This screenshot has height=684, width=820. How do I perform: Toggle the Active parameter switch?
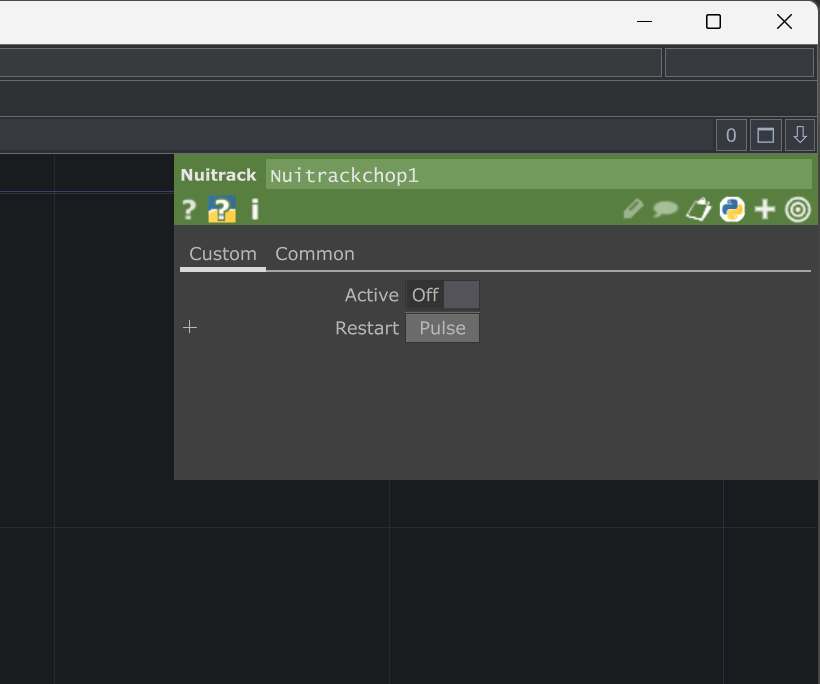(442, 295)
